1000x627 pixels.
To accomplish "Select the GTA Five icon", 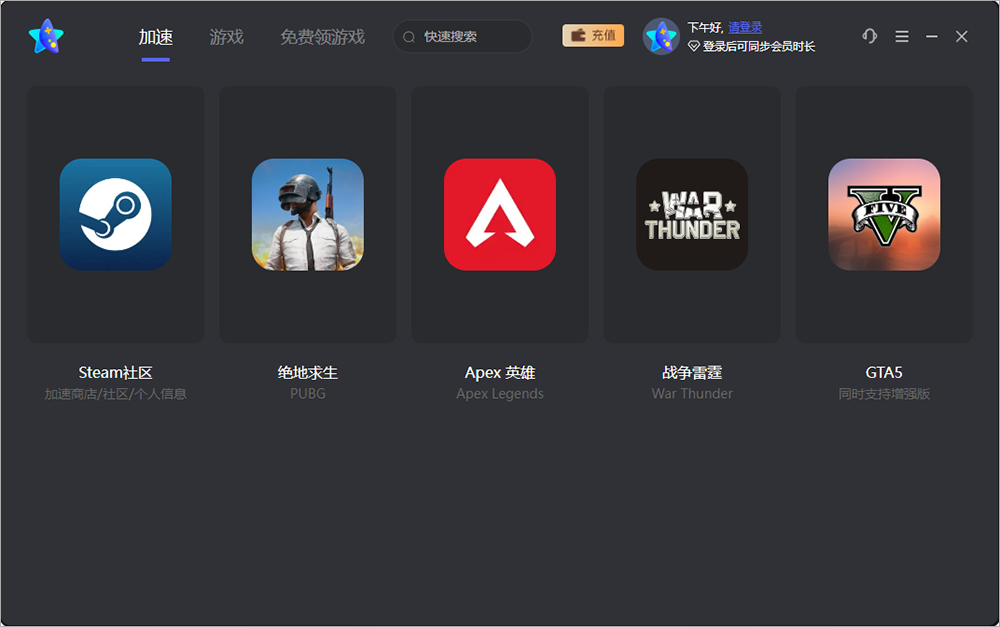I will click(884, 214).
